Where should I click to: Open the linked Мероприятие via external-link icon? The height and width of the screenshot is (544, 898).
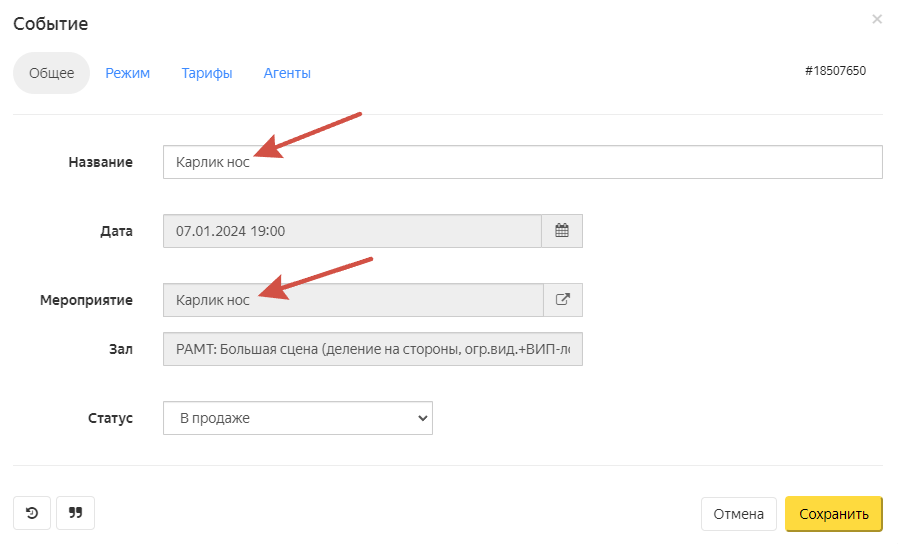pyautogui.click(x=562, y=300)
